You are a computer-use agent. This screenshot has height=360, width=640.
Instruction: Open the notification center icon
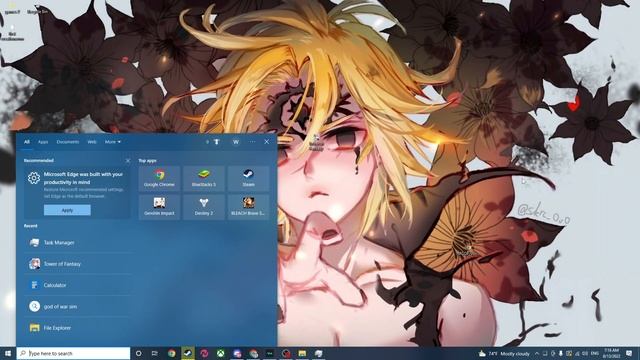(x=629, y=353)
